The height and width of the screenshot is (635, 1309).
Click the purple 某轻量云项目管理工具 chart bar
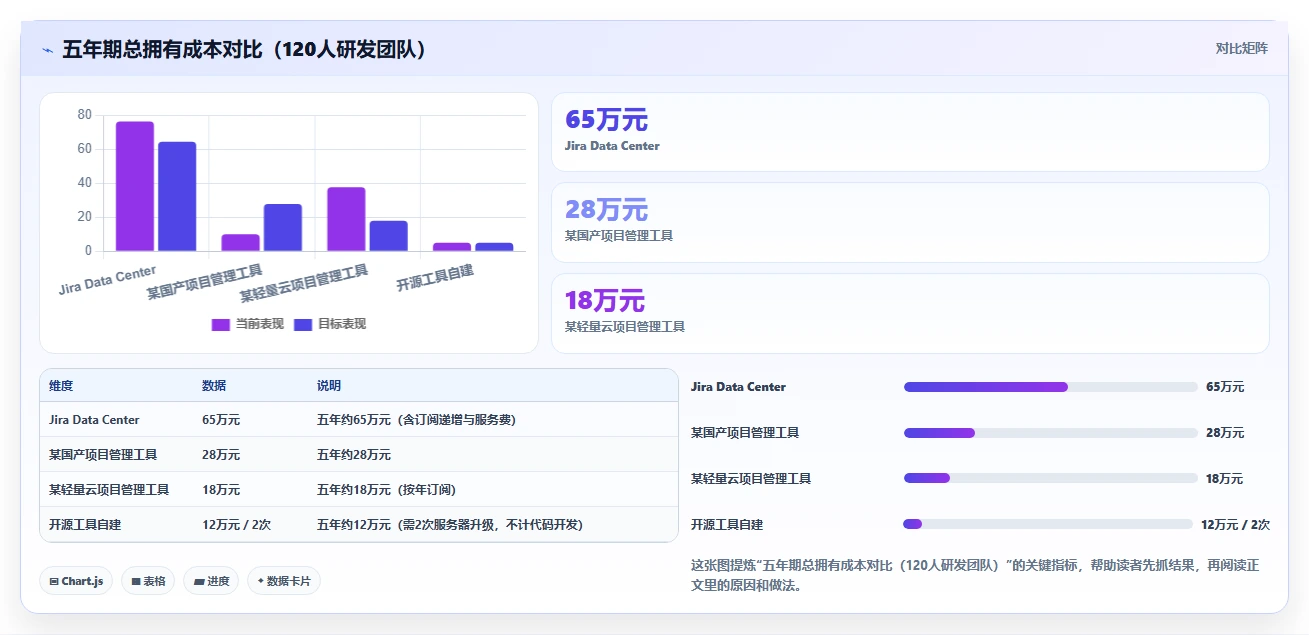(x=346, y=219)
